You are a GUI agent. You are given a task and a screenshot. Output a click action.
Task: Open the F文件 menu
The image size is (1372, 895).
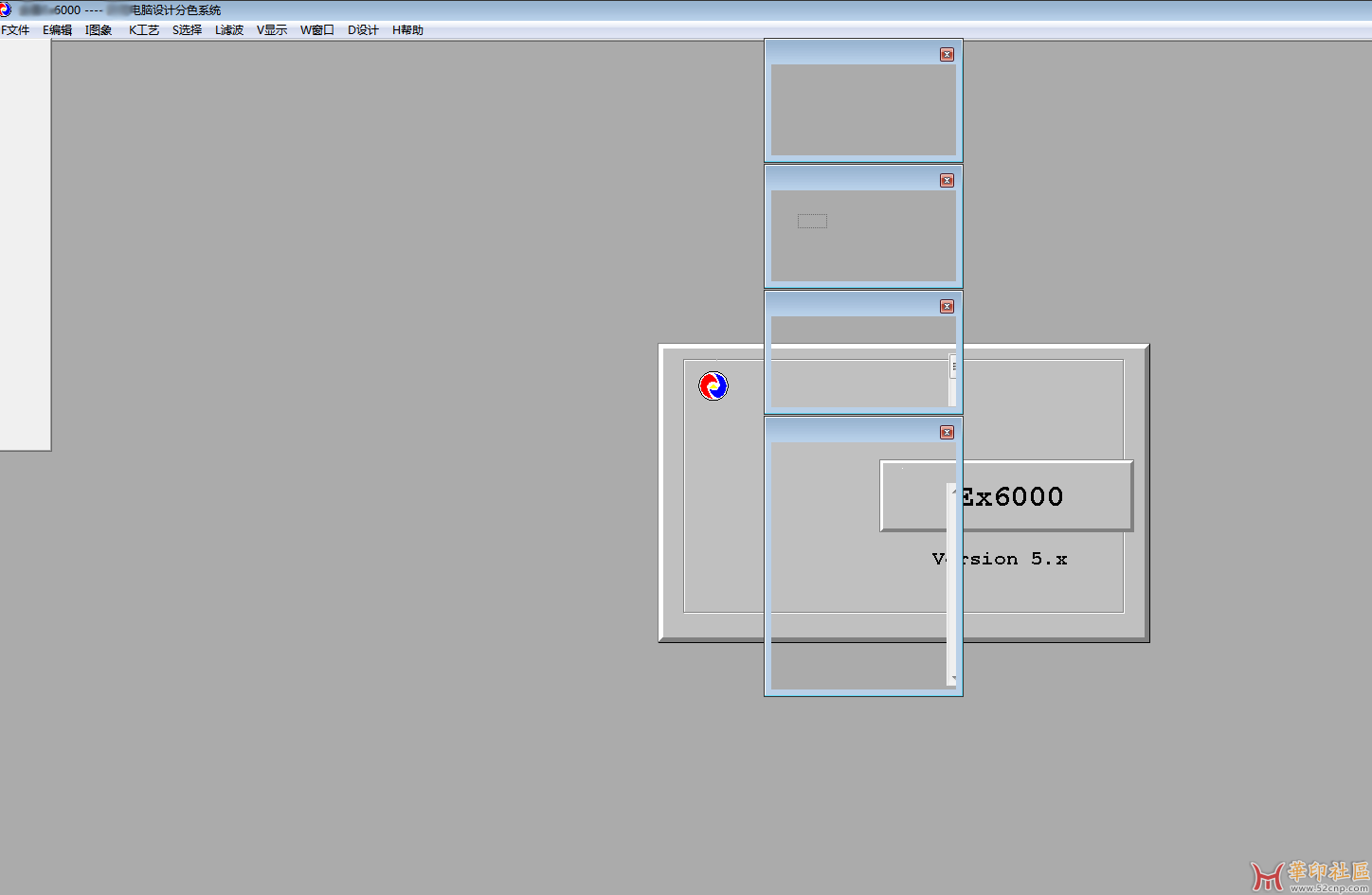pos(15,30)
